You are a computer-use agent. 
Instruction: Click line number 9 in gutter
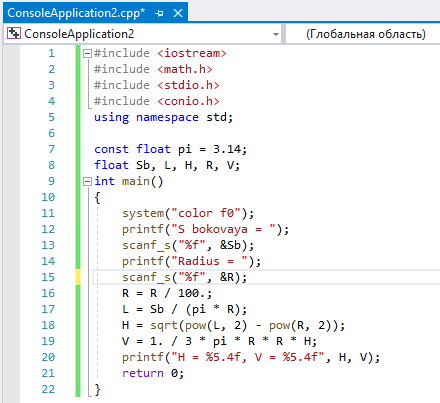(51, 181)
